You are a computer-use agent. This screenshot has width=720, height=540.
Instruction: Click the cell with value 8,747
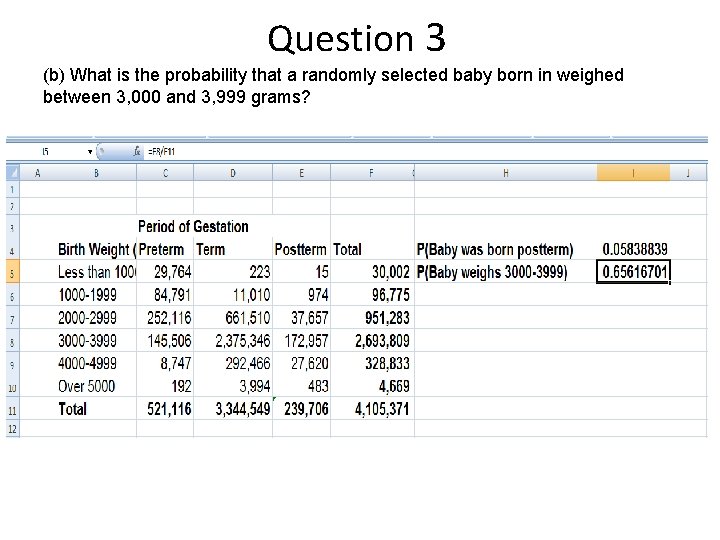click(165, 363)
